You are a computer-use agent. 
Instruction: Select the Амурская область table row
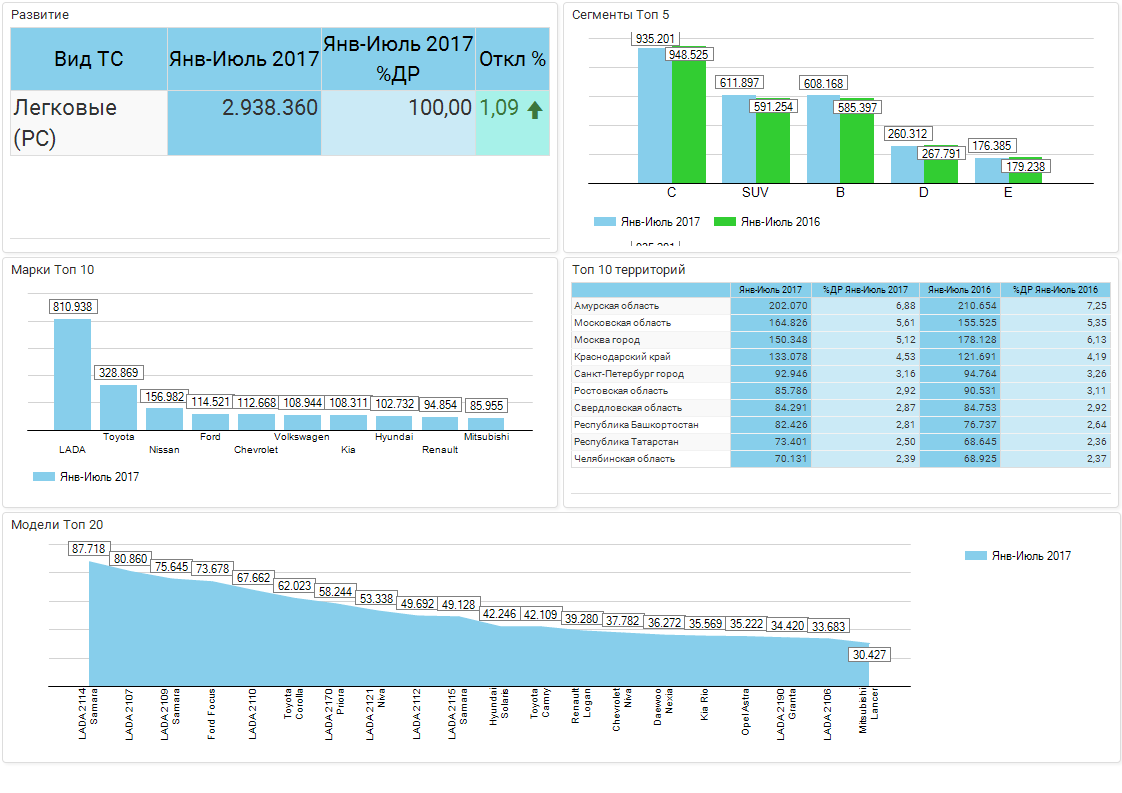coord(616,306)
